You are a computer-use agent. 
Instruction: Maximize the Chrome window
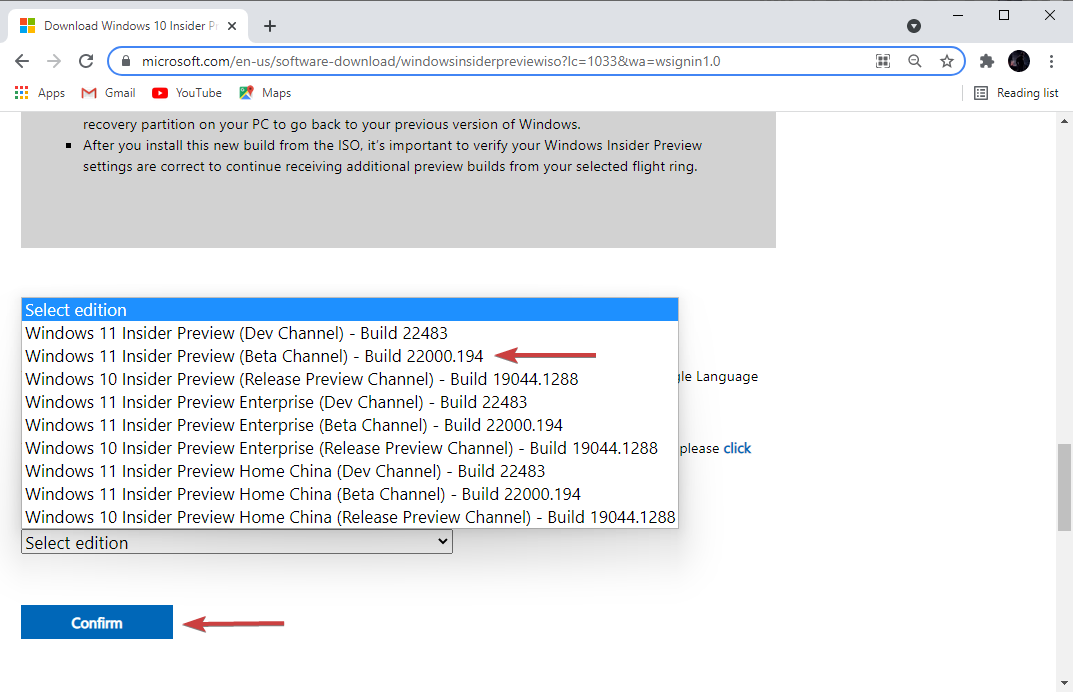[x=1004, y=15]
